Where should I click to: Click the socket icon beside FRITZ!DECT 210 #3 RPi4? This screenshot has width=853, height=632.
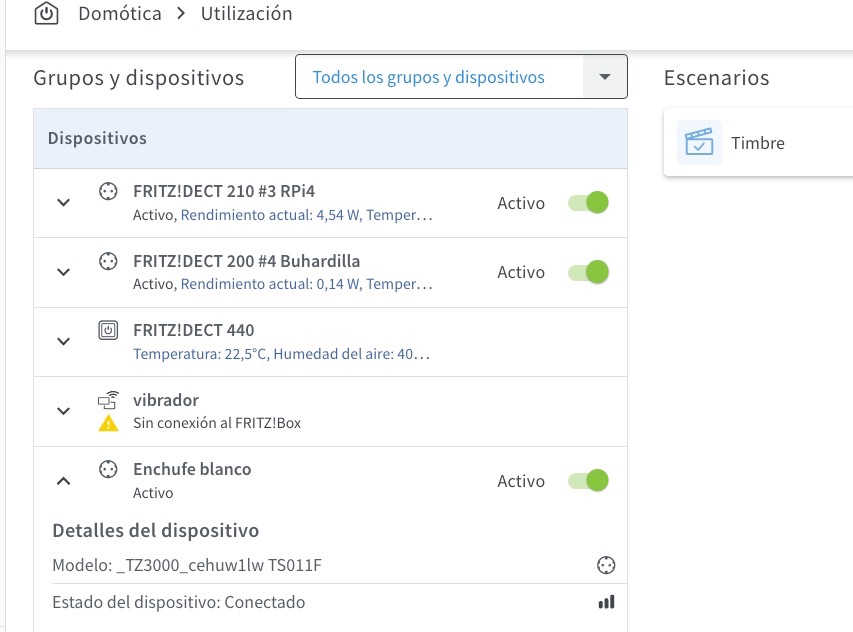tap(108, 191)
